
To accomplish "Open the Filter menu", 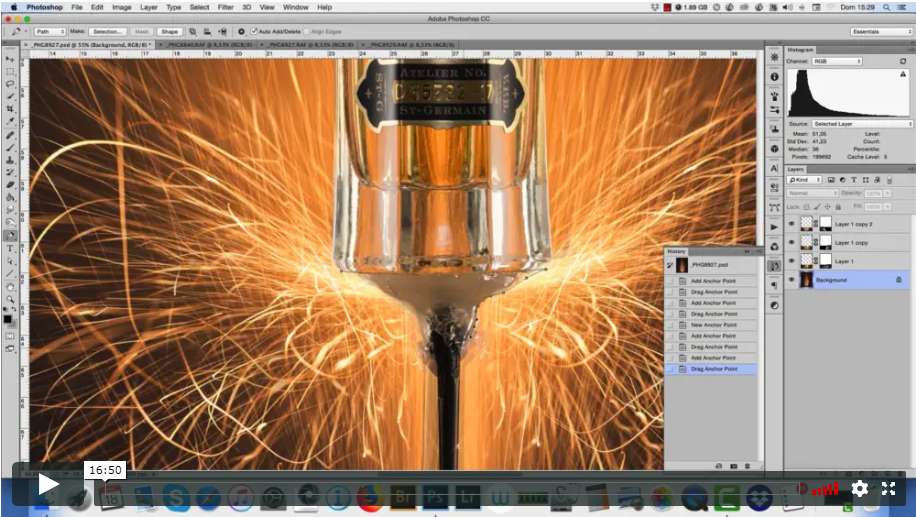I will (x=225, y=7).
